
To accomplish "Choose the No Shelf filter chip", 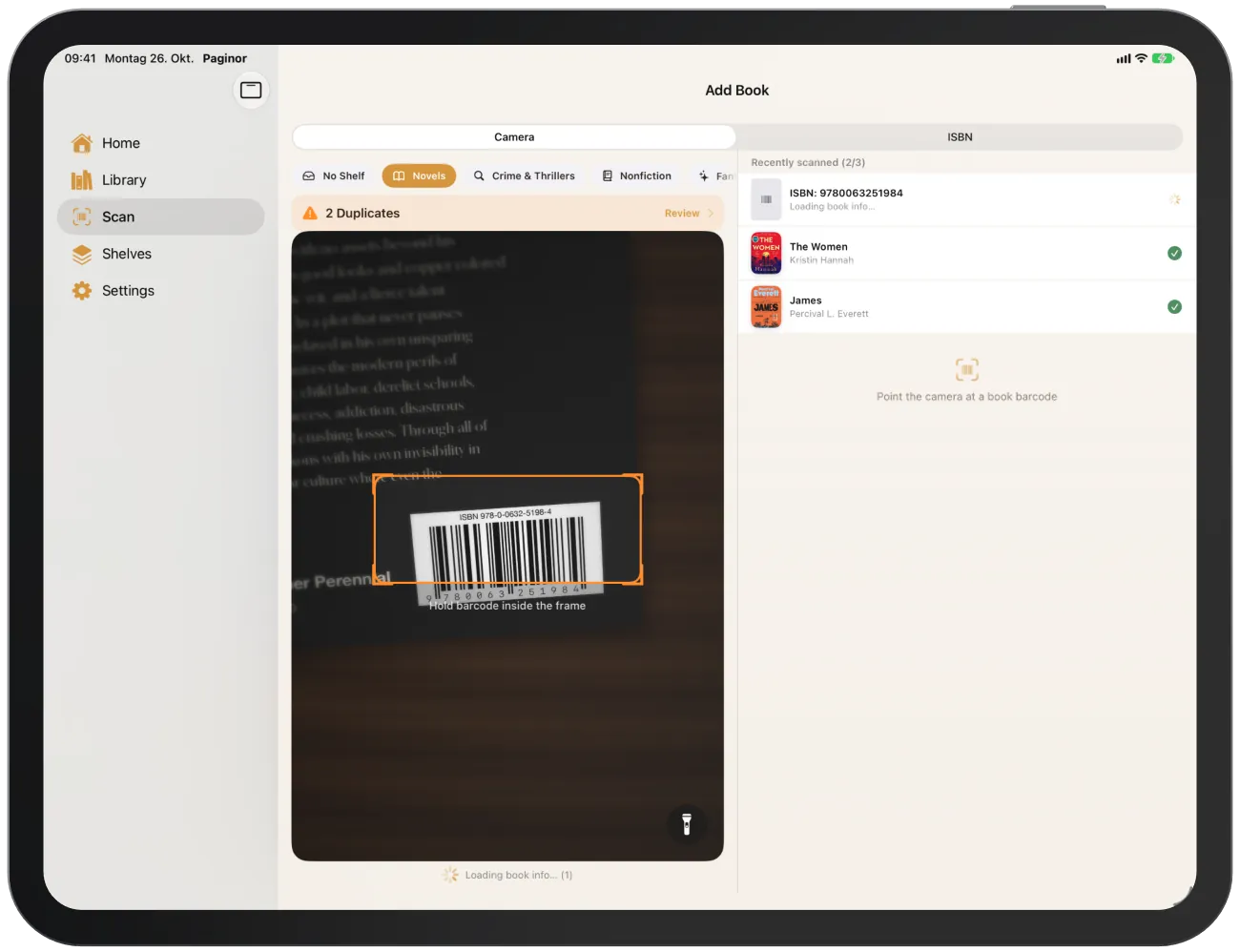I will click(334, 176).
